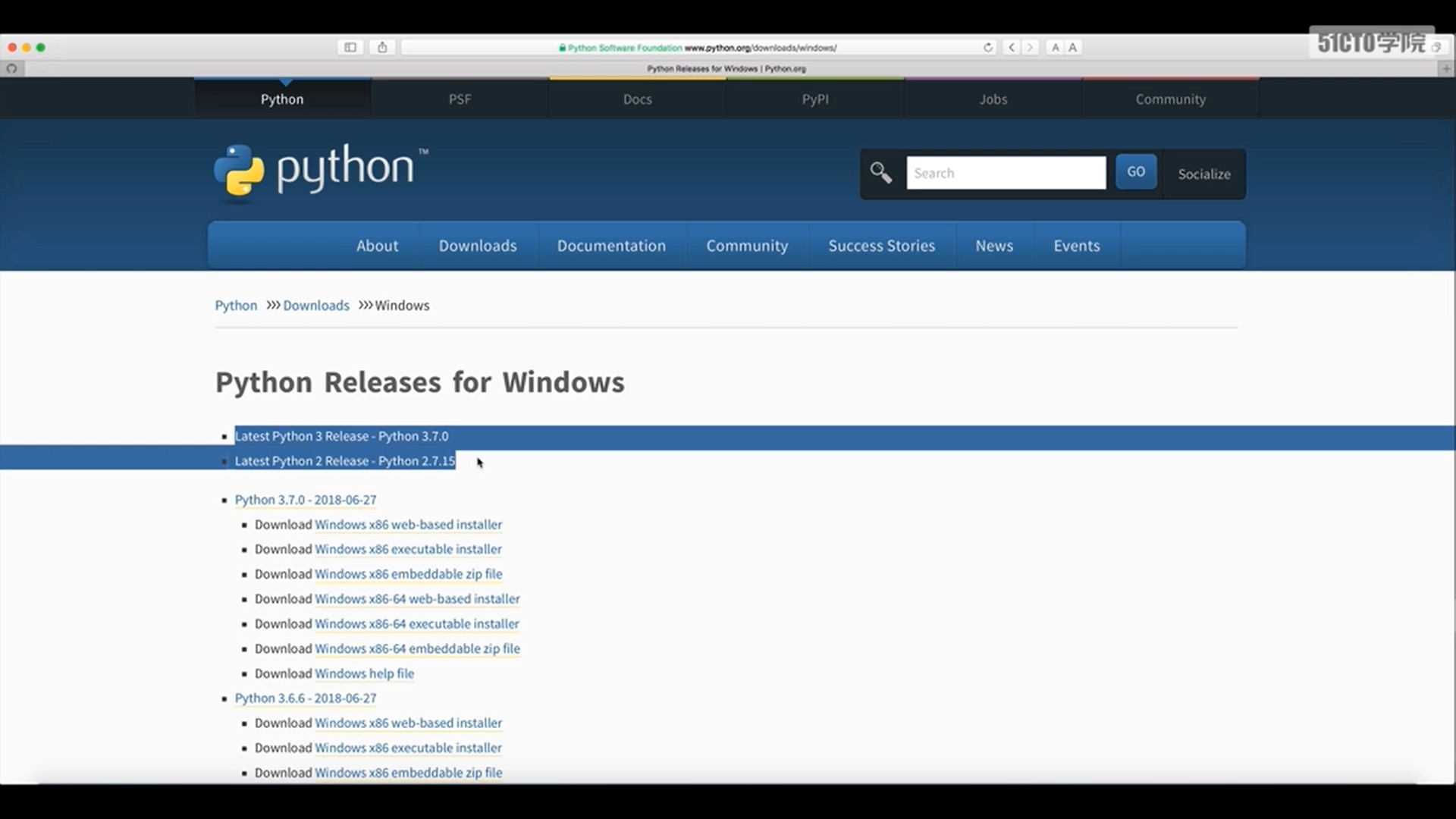This screenshot has width=1456, height=819.
Task: Click the search magnifier icon
Action: 880,172
